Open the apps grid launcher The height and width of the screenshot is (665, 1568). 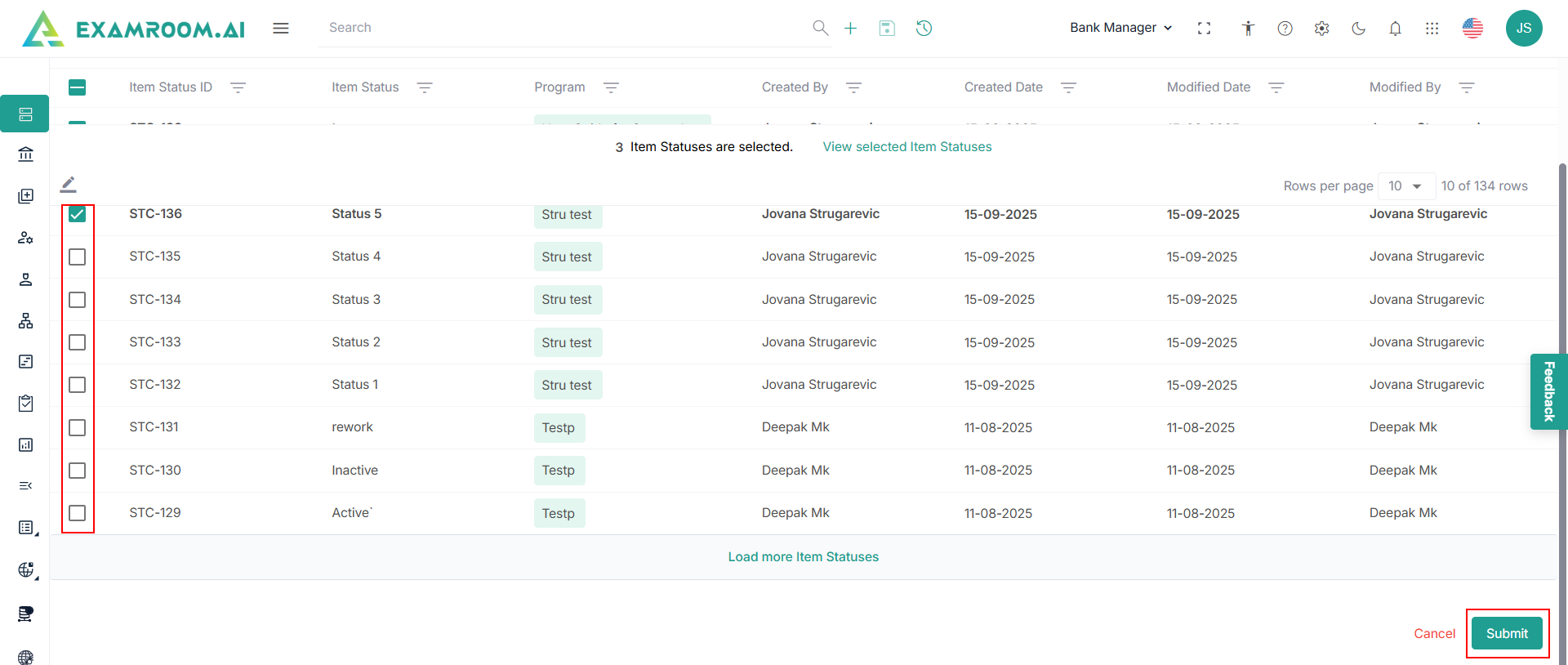[1432, 29]
